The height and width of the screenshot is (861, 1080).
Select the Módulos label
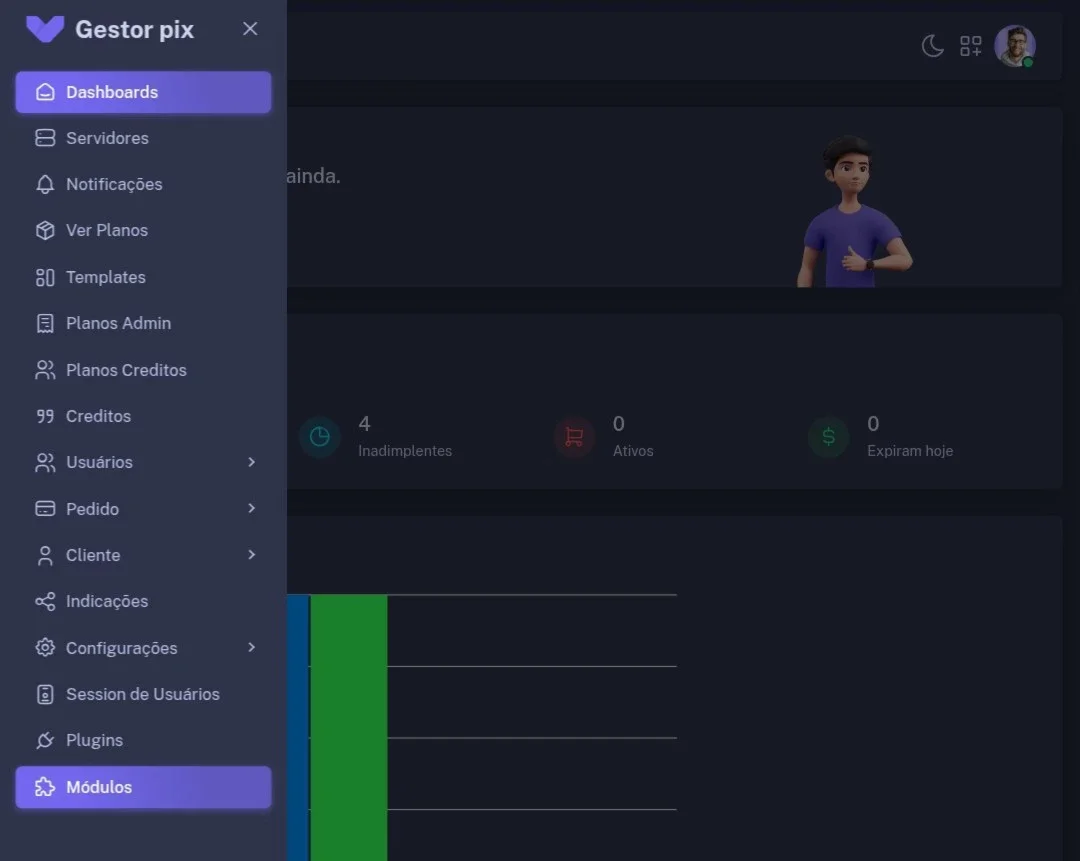tap(98, 787)
